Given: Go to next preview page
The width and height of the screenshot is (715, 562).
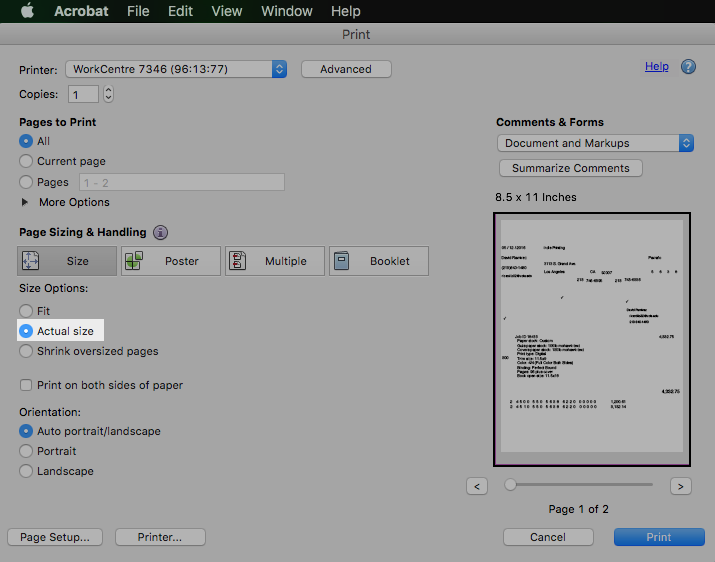Looking at the screenshot, I should pyautogui.click(x=681, y=486).
